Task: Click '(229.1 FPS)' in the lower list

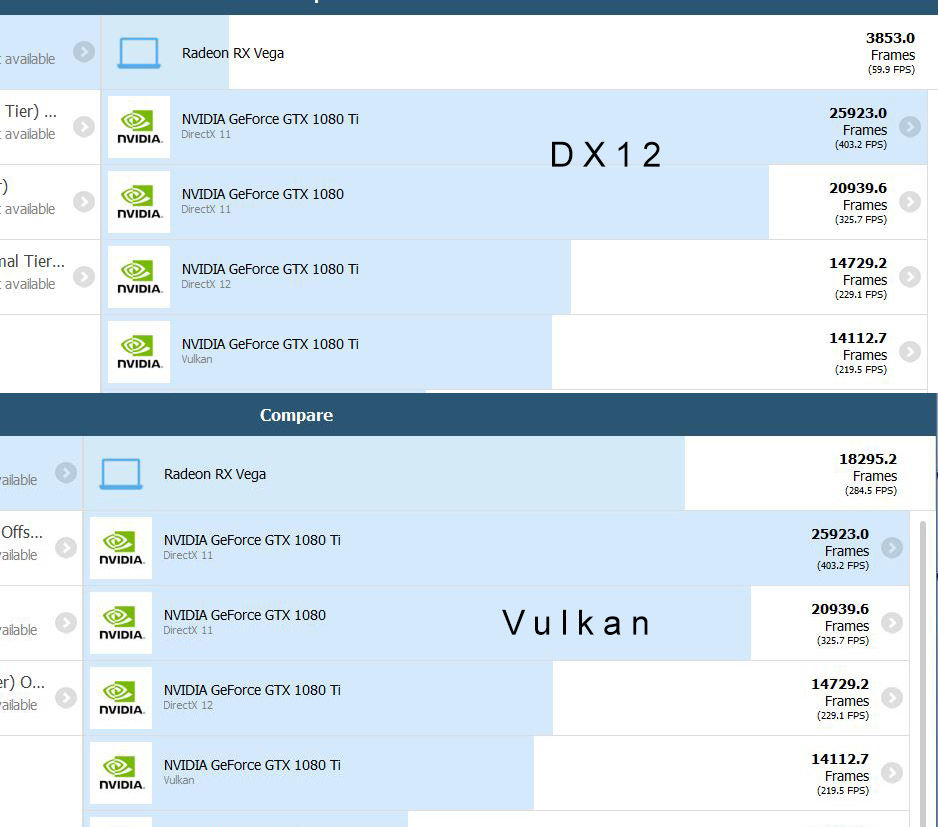Action: [843, 715]
